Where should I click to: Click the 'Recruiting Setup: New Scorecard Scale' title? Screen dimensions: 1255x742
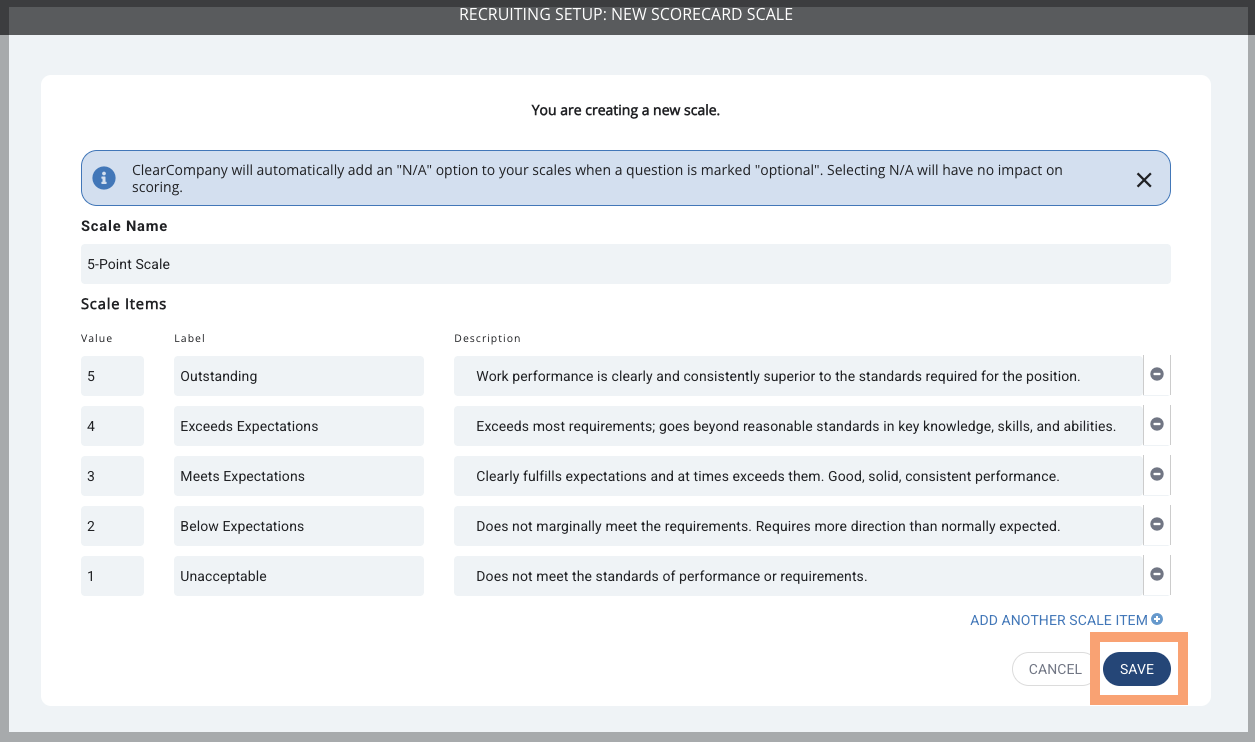coord(626,15)
